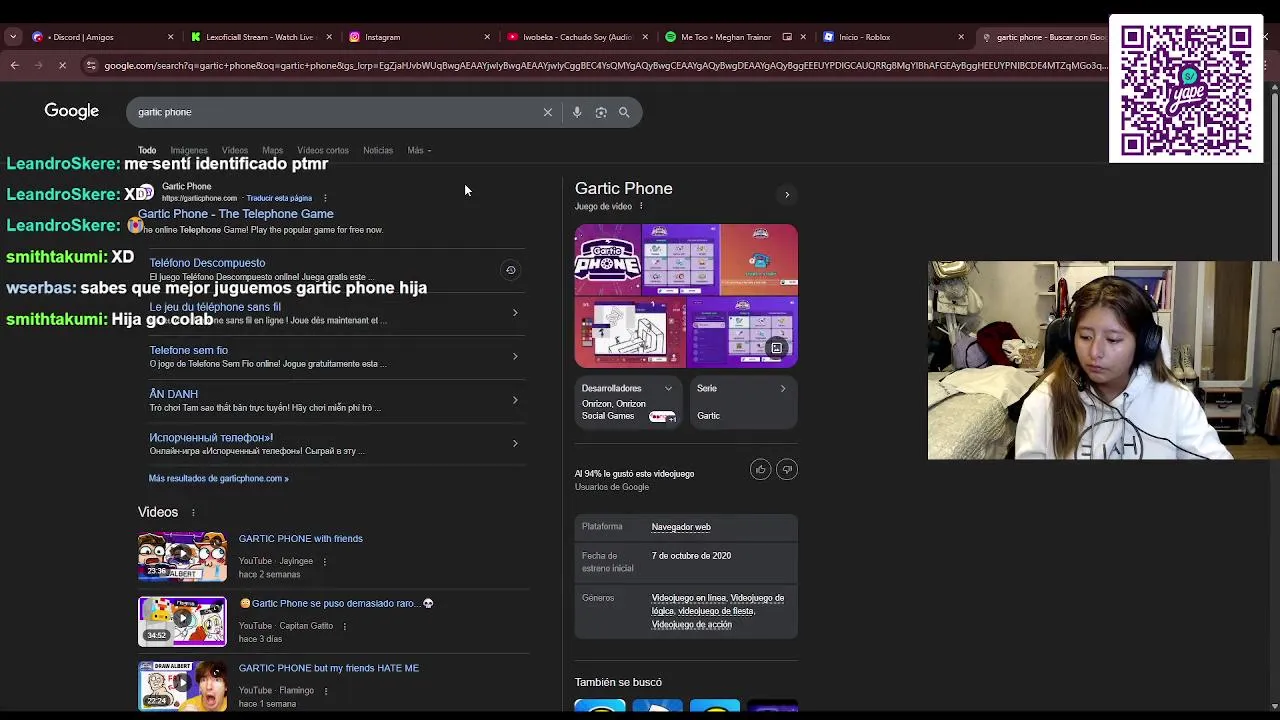
Task: Click the site info icon in address bar
Action: [91, 66]
